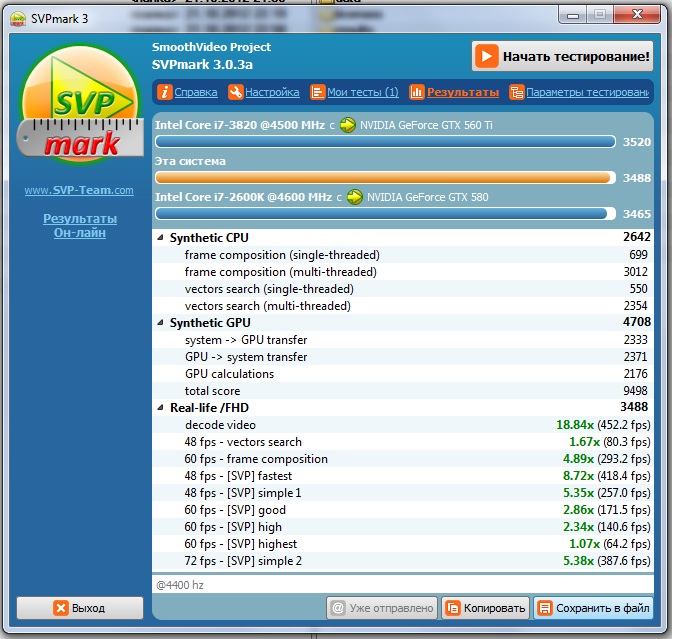Click the wrench icon beside Настройка
The height and width of the screenshot is (639, 674).
click(236, 93)
